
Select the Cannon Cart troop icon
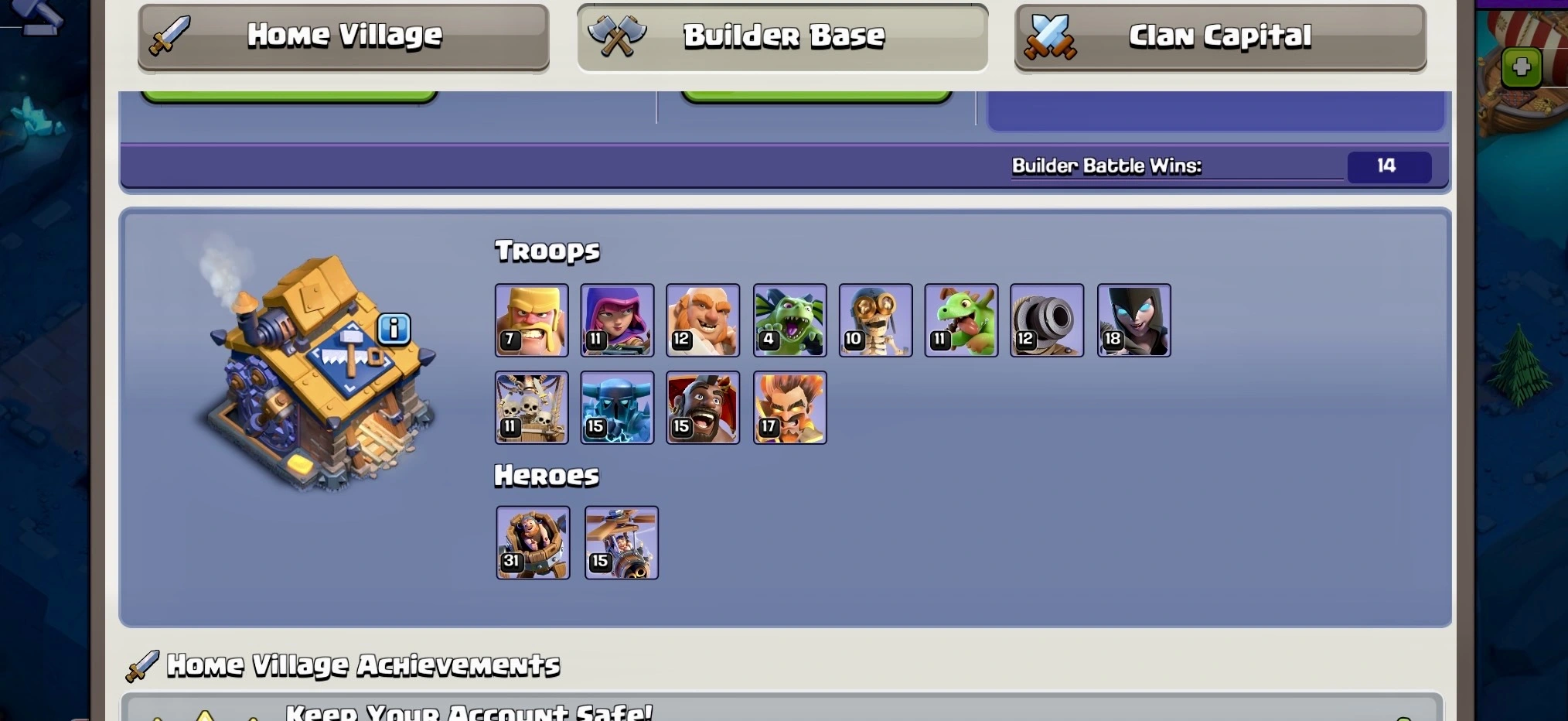pos(1047,320)
